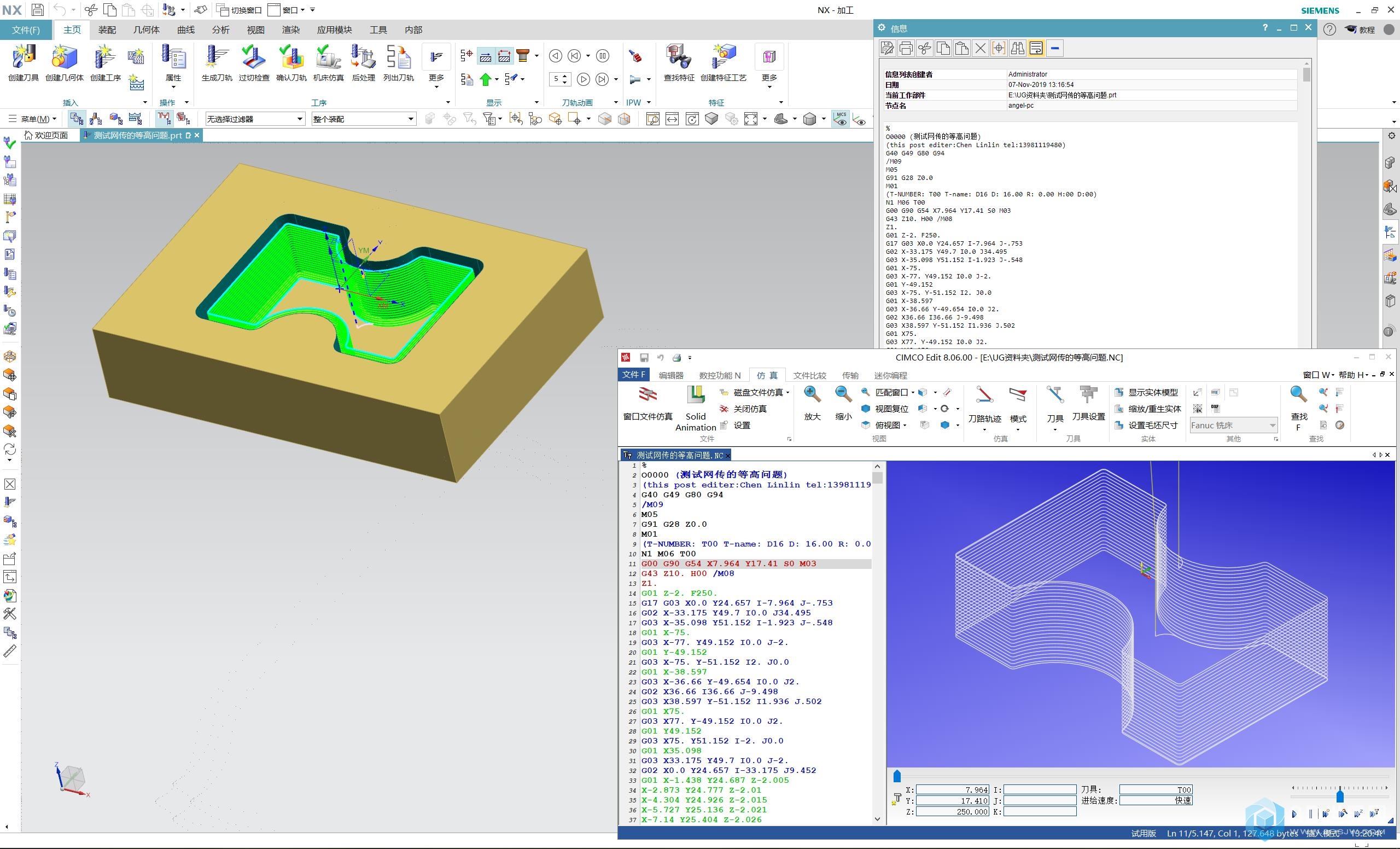Click the save icon in NX title bar

point(38,10)
